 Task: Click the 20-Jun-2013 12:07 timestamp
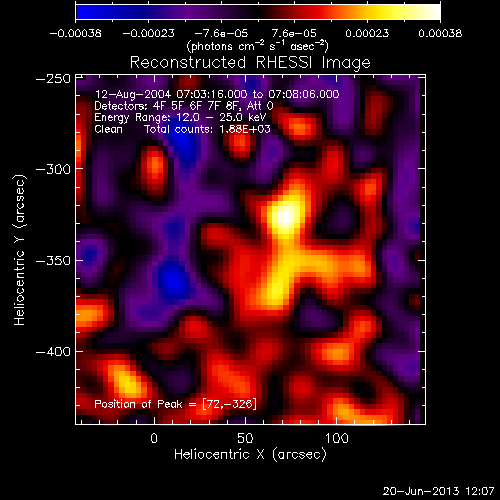point(438,491)
